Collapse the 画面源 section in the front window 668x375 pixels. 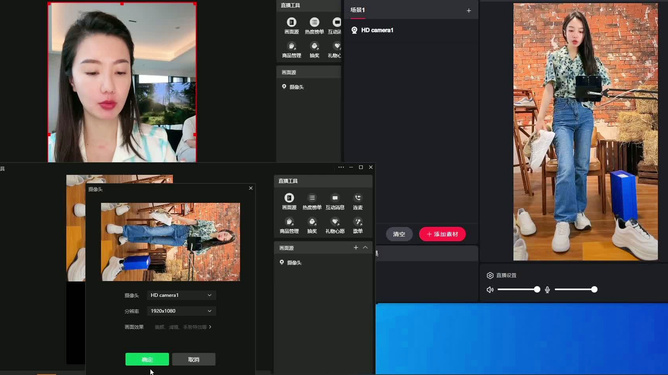[x=365, y=248]
